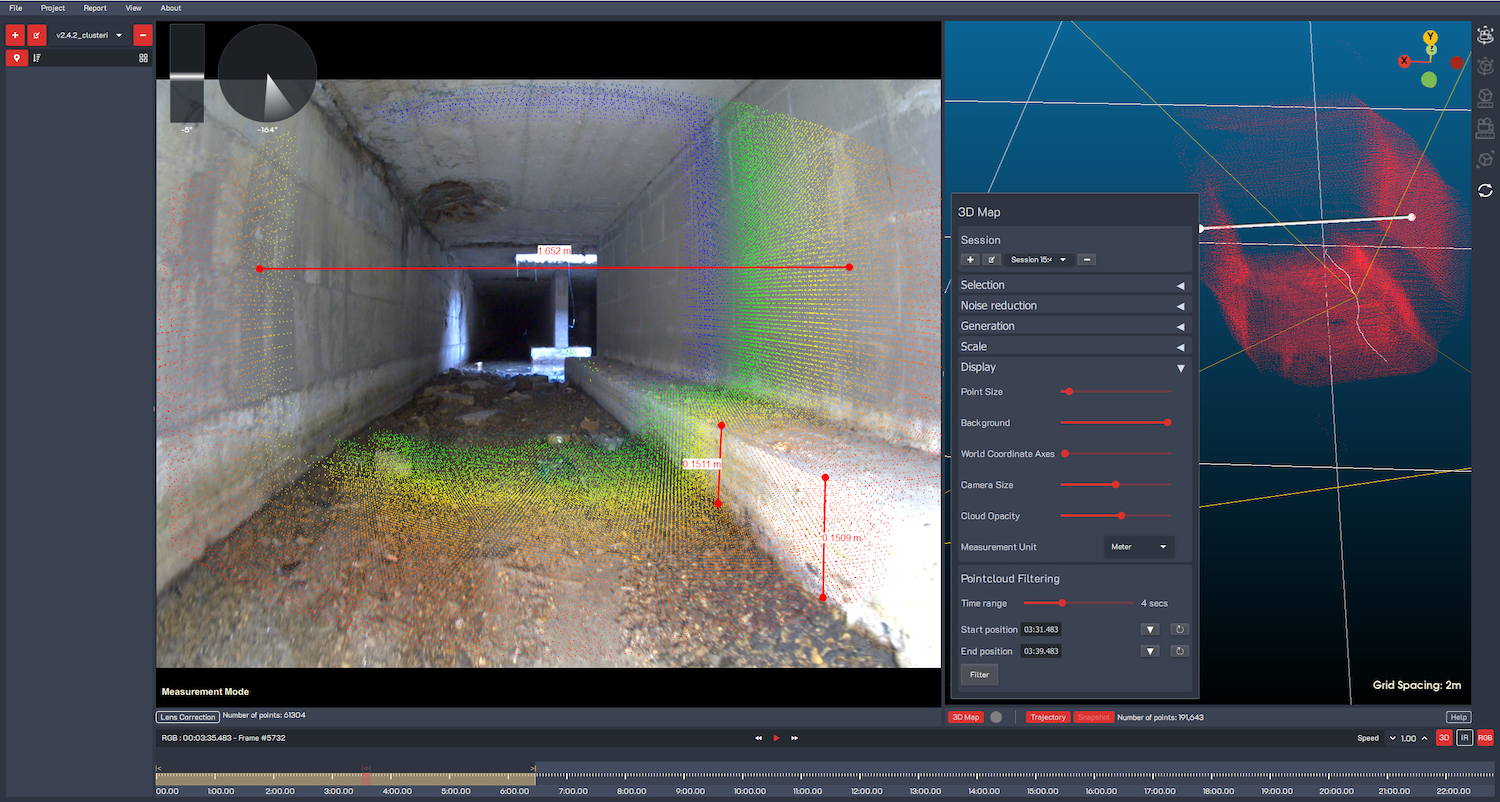Click the grid view icon in left panel
1500x802 pixels.
coord(143,58)
